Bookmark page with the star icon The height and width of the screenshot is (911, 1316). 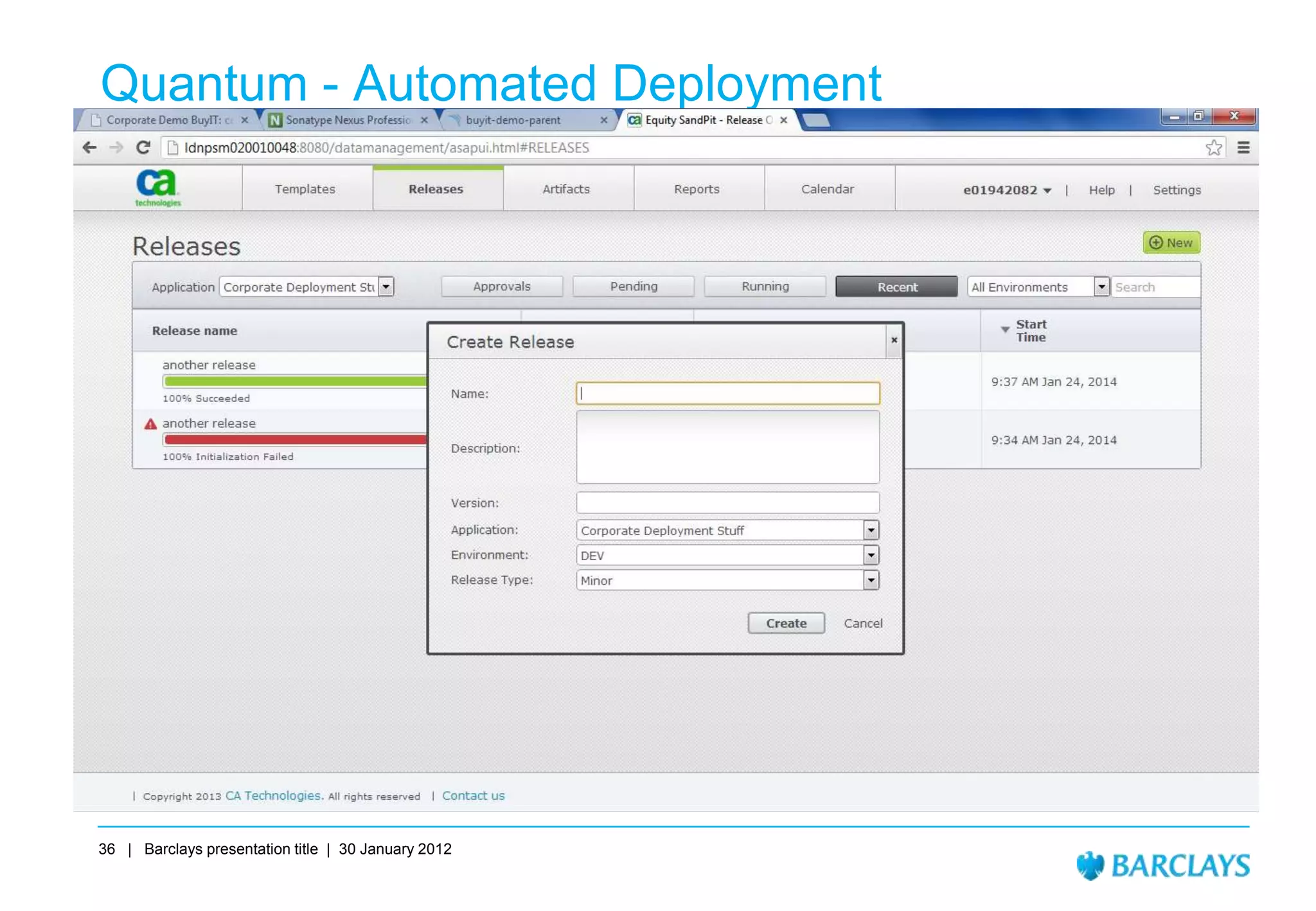(x=1213, y=148)
